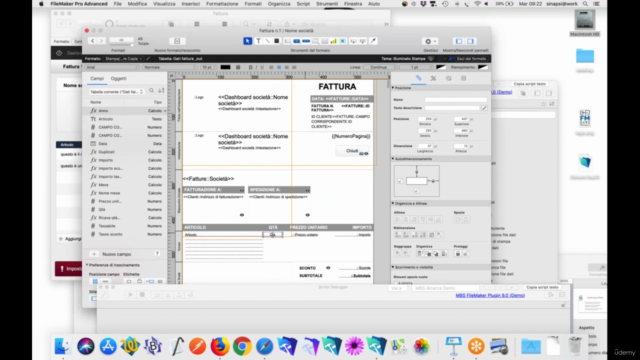Toggle left panel visibility button

pos(459,41)
